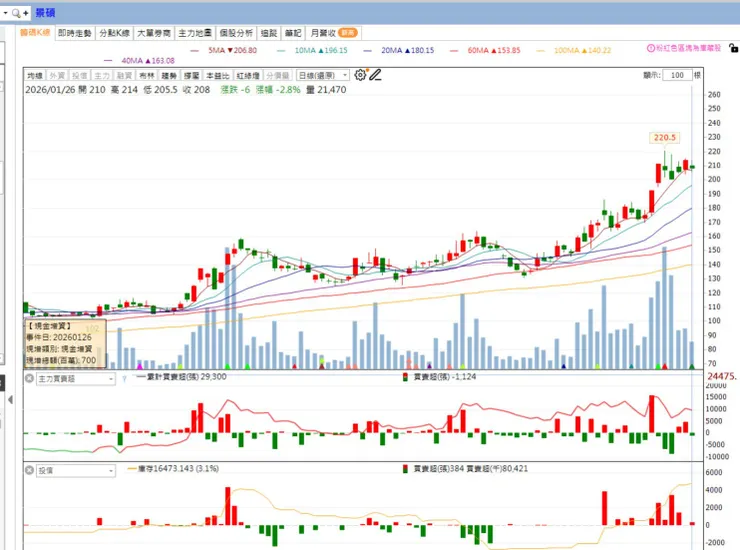
Task: Click the funnel icon beside 主力買賣超
Action: pyautogui.click(x=124, y=379)
